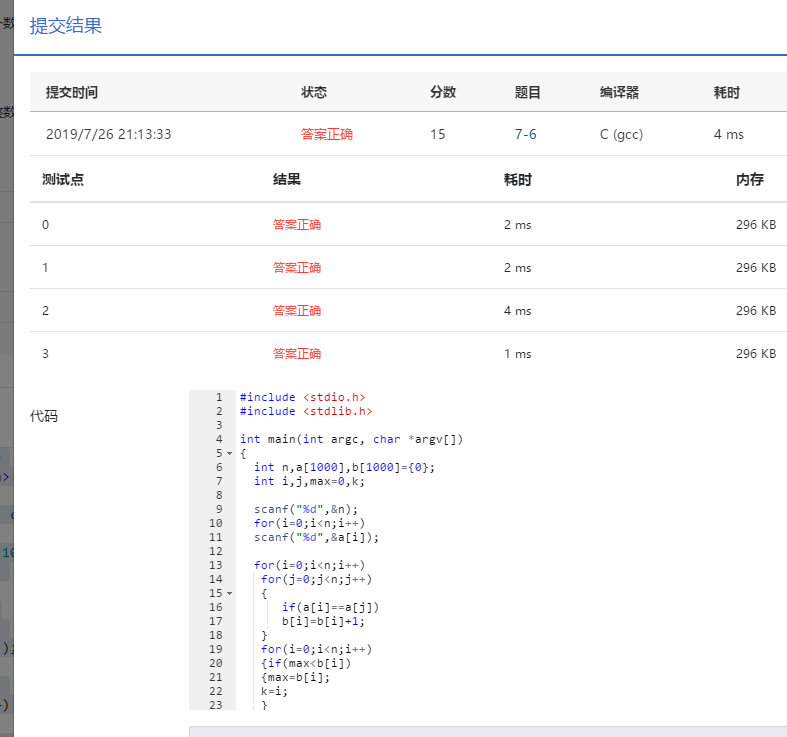Click the 编译器 column header
The image size is (787, 737).
[619, 92]
